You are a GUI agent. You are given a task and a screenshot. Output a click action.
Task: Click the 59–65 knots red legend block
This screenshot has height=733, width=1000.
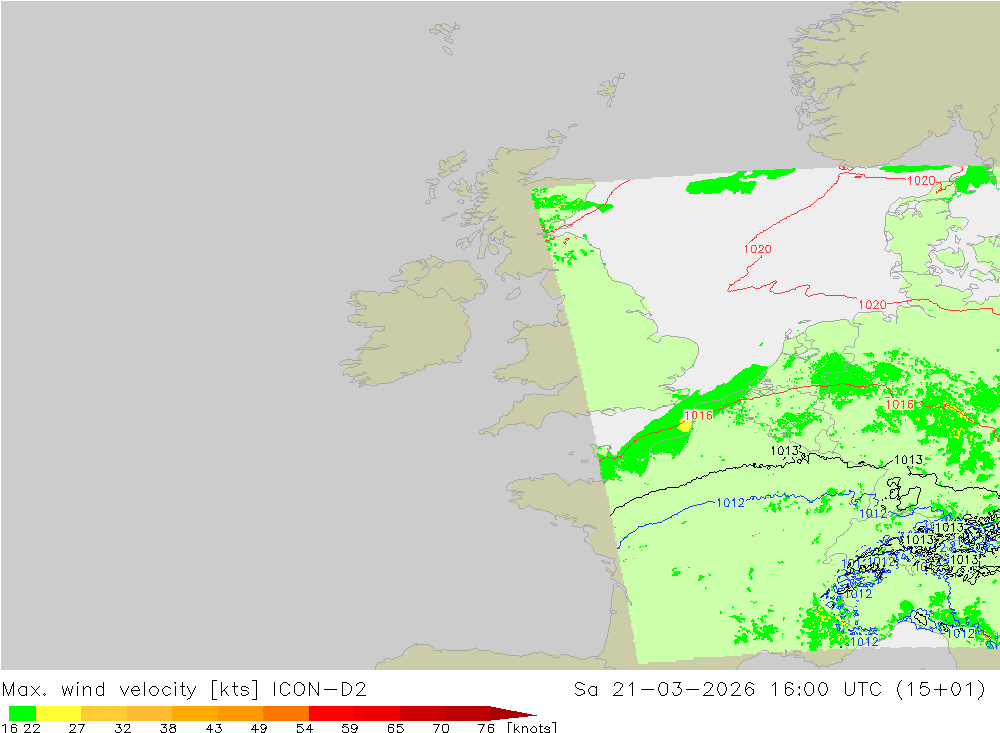[x=378, y=713]
